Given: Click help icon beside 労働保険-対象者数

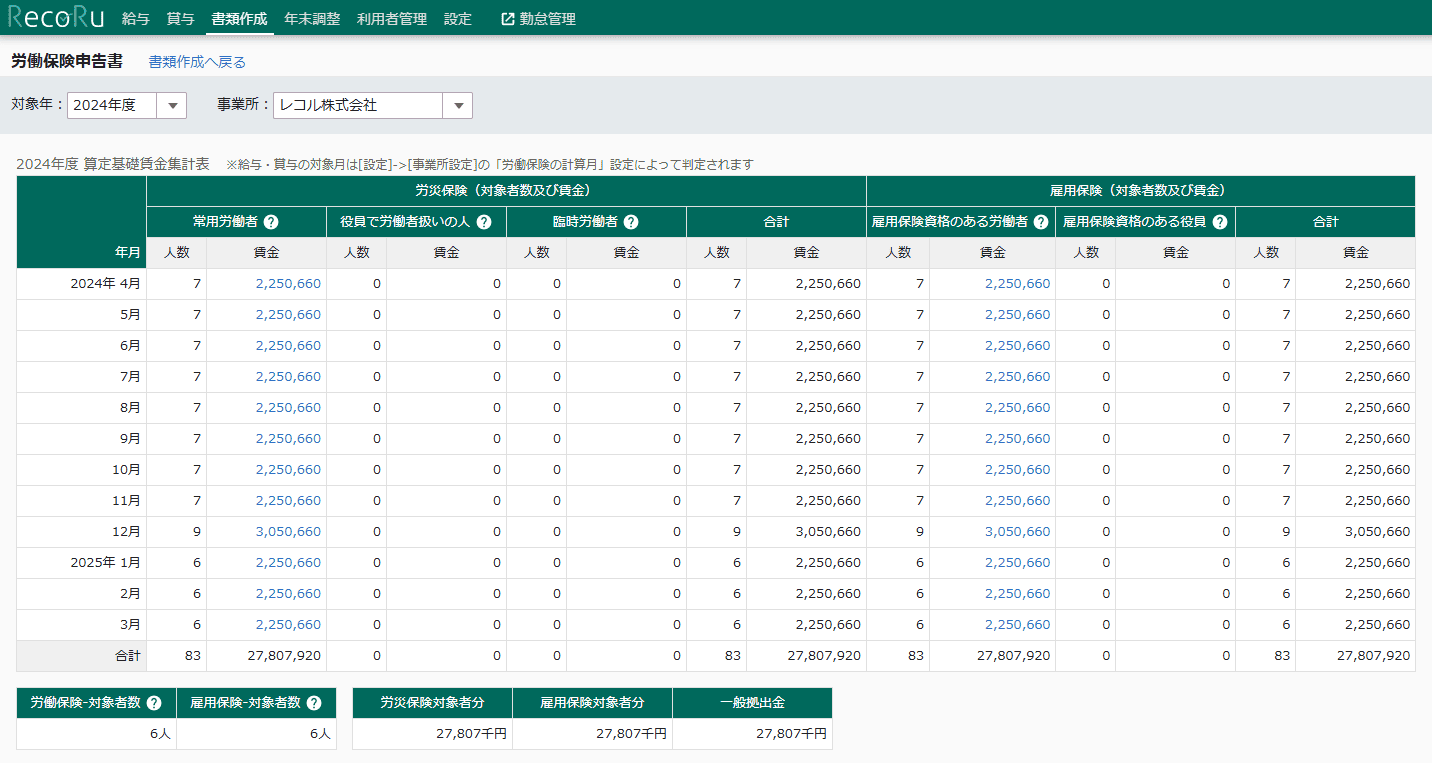Looking at the screenshot, I should point(154,703).
